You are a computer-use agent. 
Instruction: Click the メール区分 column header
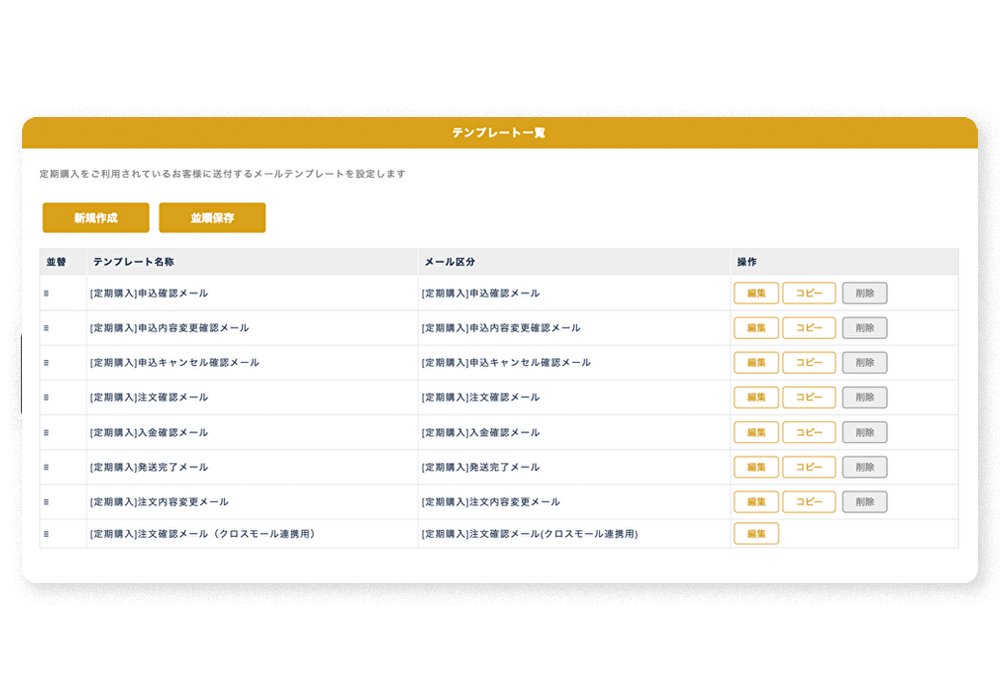click(x=449, y=262)
